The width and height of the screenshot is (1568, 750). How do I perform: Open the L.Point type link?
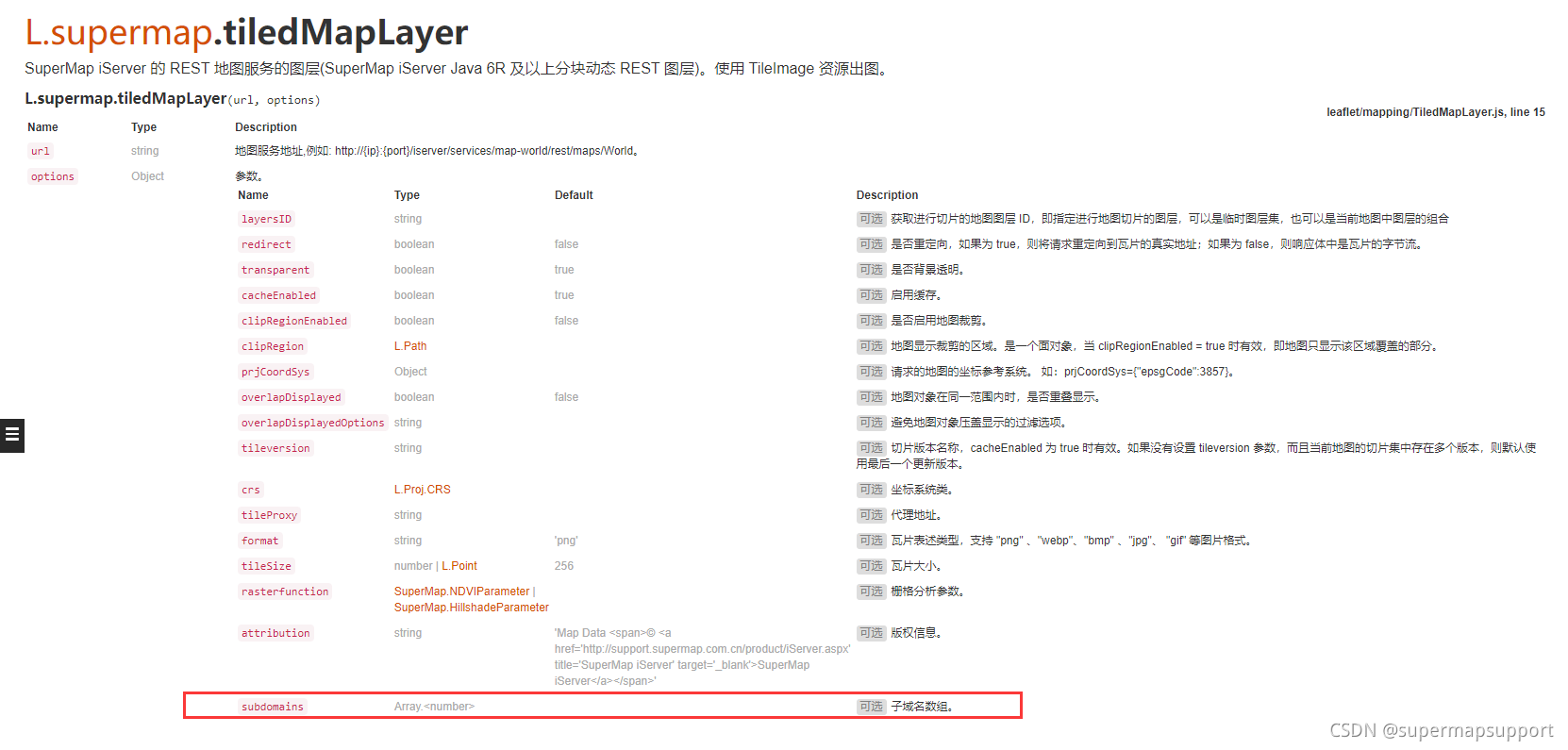(x=459, y=566)
